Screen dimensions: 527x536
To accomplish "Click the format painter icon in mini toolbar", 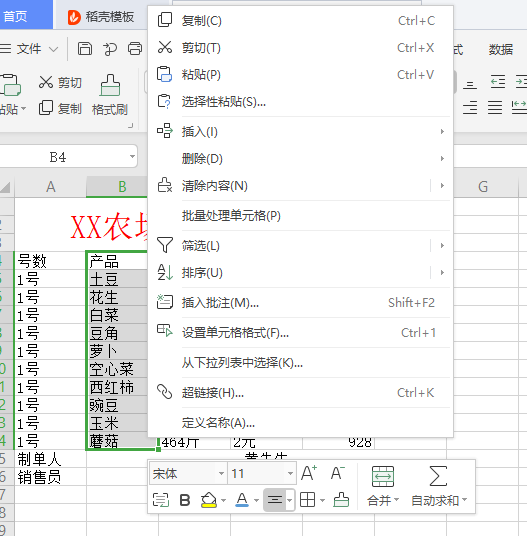I will tap(341, 500).
